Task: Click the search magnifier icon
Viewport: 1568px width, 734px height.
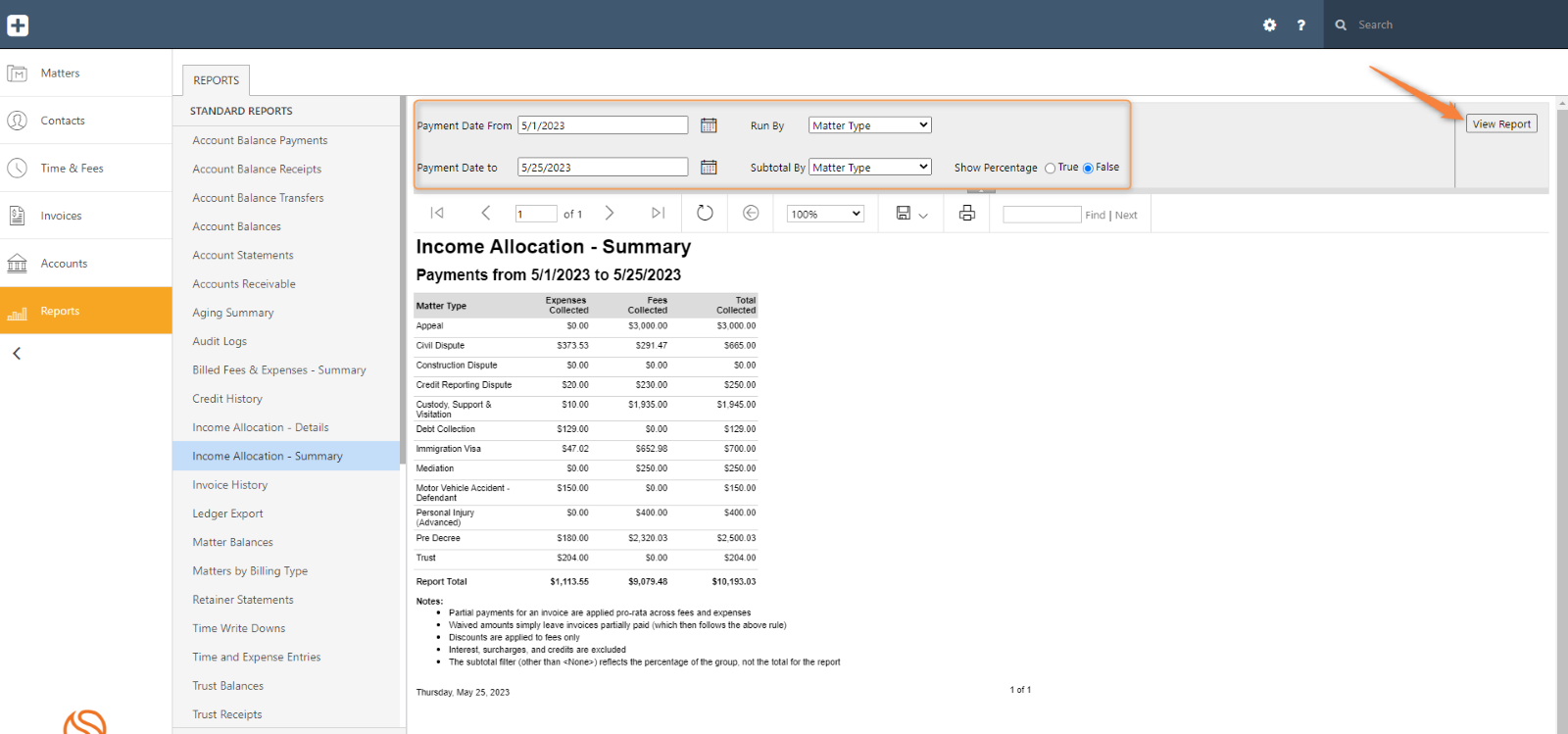Action: click(1341, 25)
